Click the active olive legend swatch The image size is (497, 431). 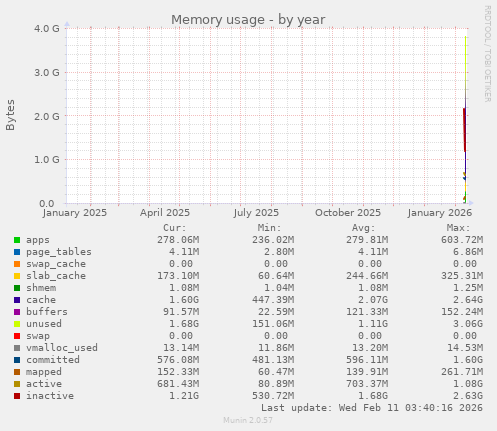tap(17, 384)
